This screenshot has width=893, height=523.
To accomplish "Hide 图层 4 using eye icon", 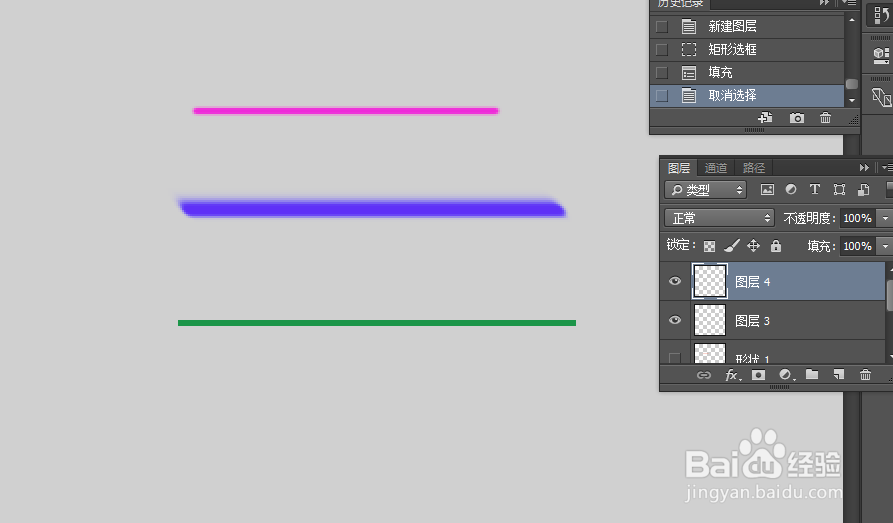I will tap(675, 281).
